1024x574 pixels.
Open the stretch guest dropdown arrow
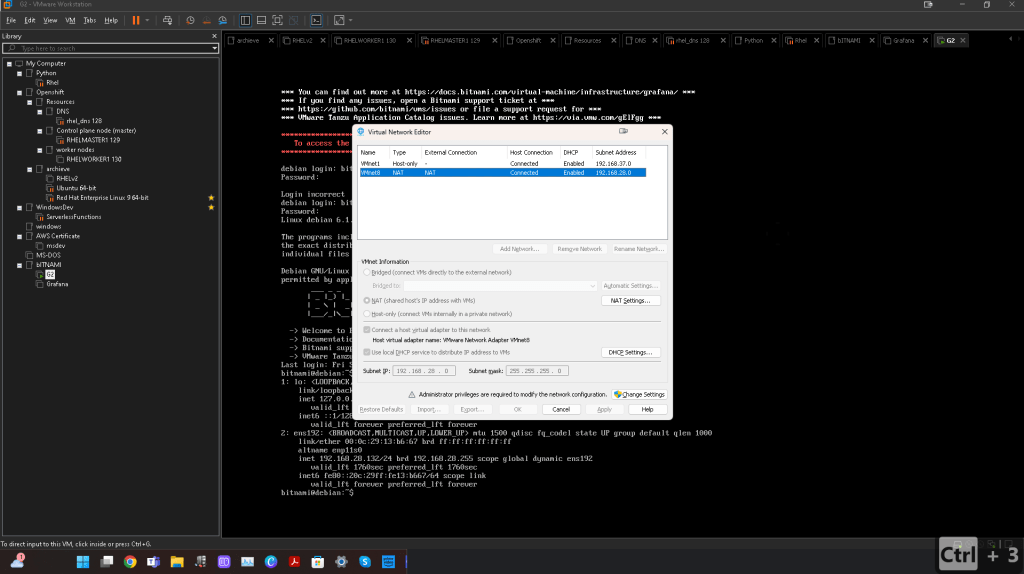351,20
